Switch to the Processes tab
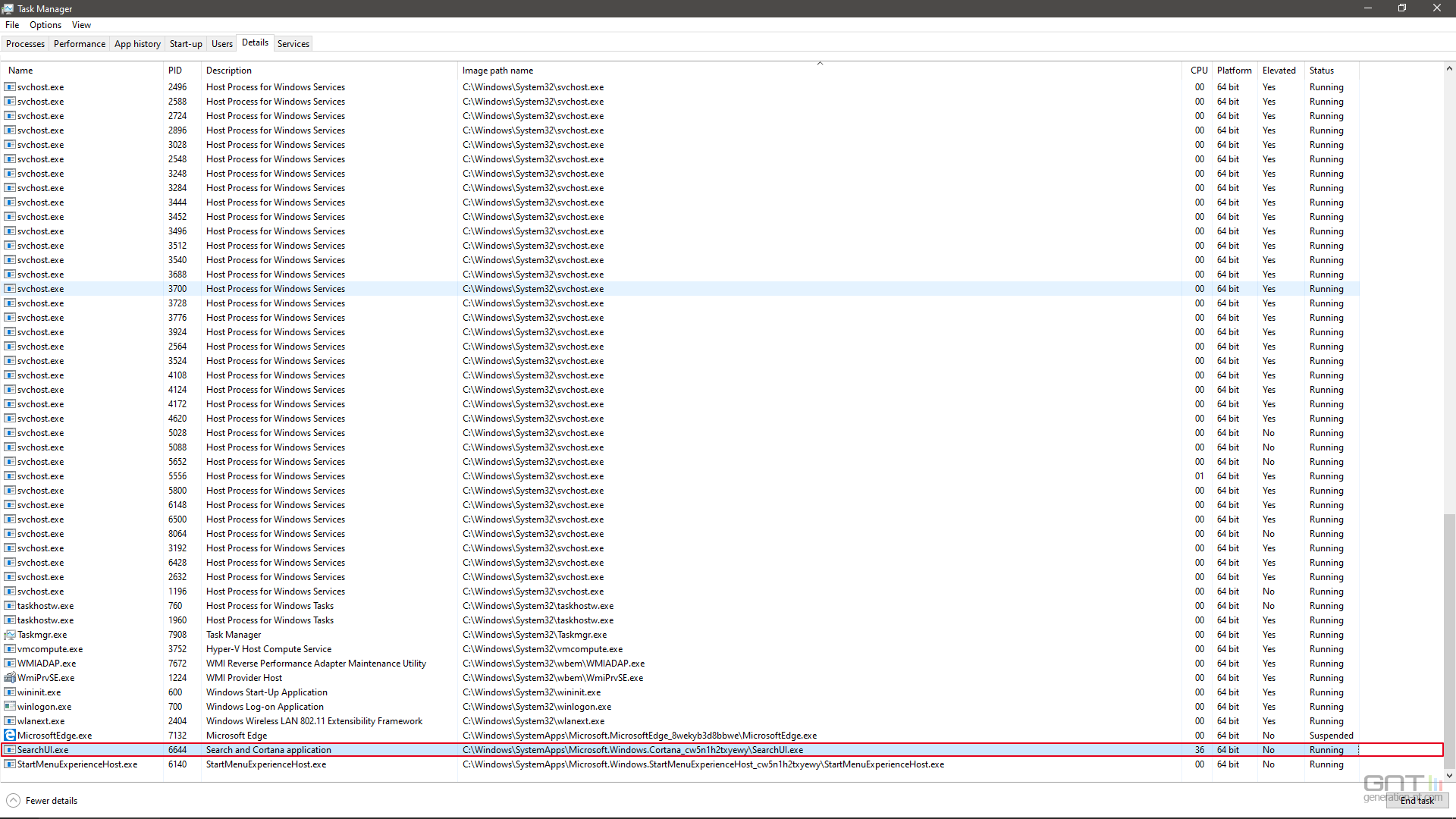This screenshot has height=819, width=1456. tap(25, 44)
